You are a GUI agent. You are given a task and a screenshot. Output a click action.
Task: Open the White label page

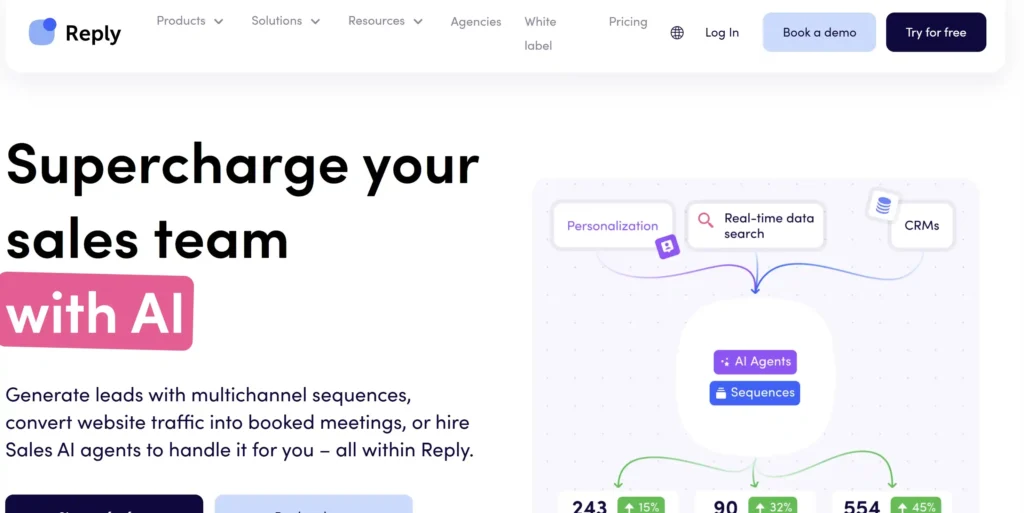[540, 33]
